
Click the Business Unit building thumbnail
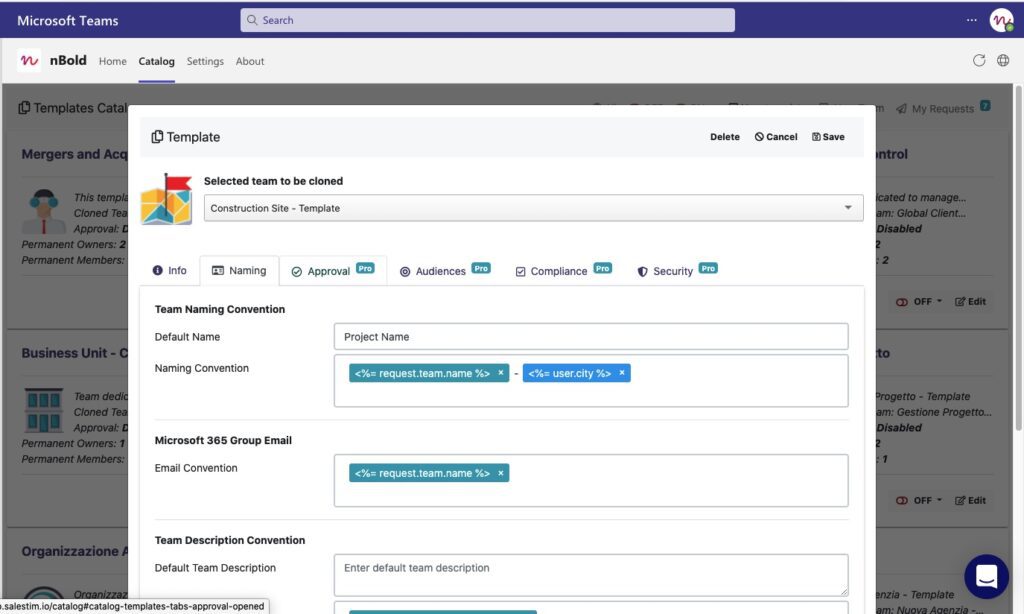pos(44,410)
